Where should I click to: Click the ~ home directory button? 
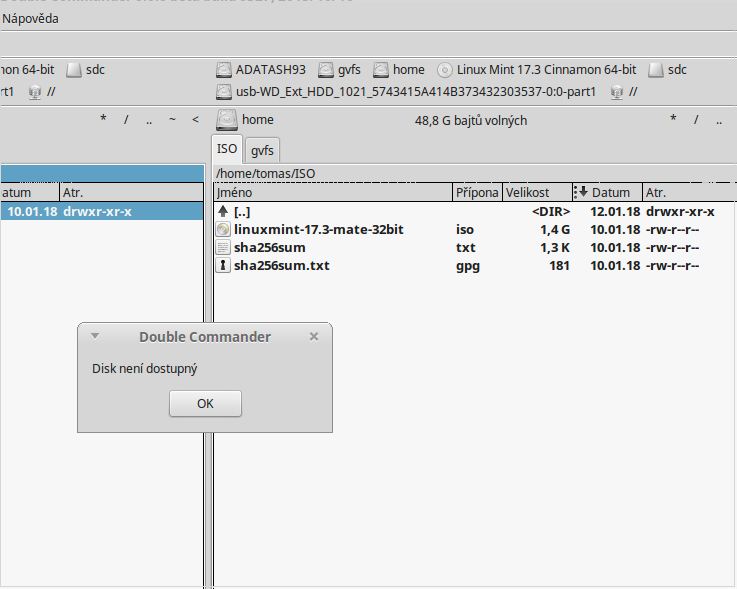(172, 120)
